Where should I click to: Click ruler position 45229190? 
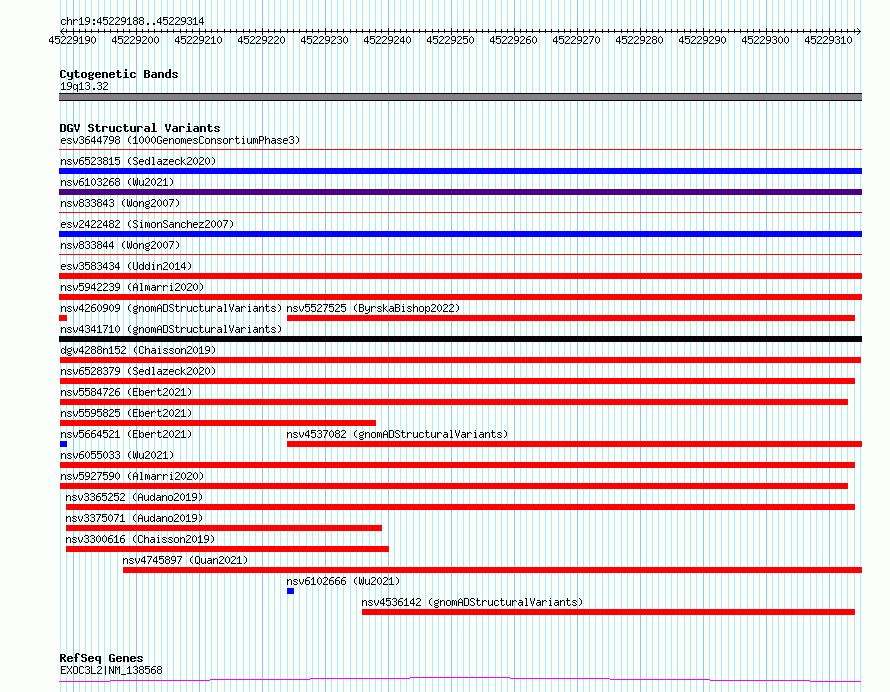[73, 40]
